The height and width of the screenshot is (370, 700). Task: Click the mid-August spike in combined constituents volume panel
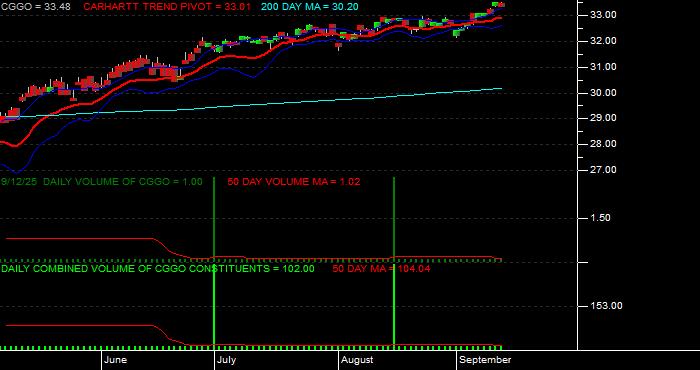[394, 308]
